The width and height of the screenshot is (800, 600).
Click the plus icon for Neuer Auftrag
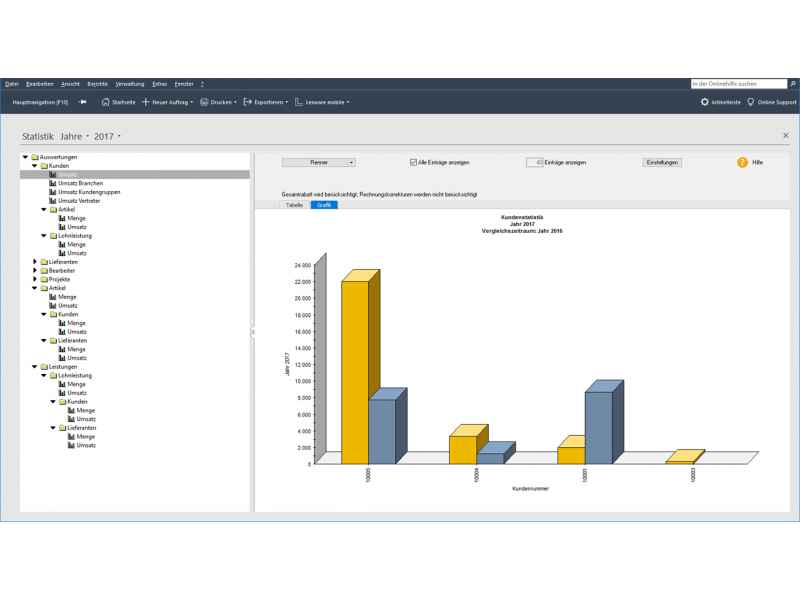click(x=146, y=102)
